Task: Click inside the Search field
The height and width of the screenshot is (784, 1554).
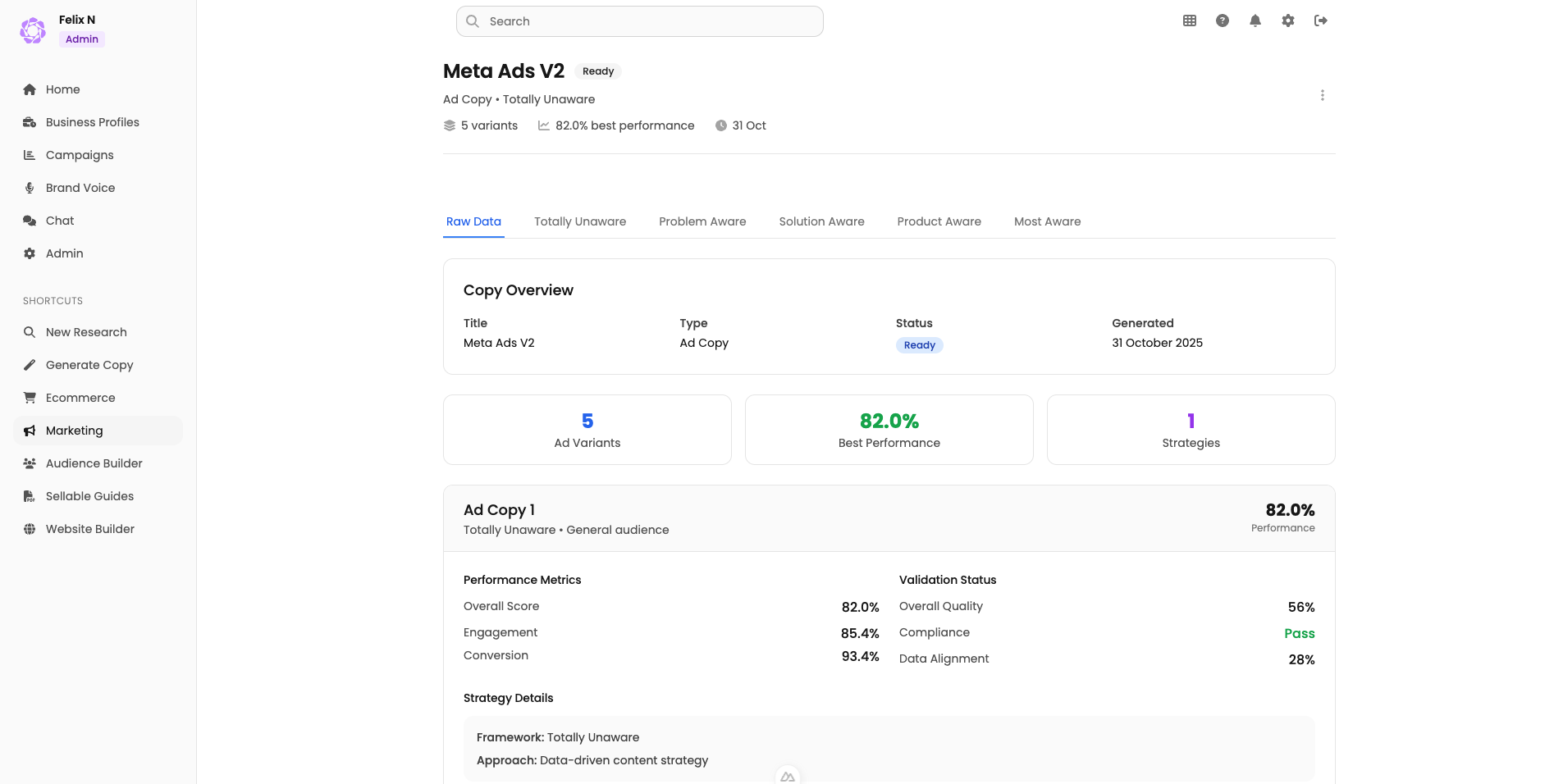Action: [639, 21]
